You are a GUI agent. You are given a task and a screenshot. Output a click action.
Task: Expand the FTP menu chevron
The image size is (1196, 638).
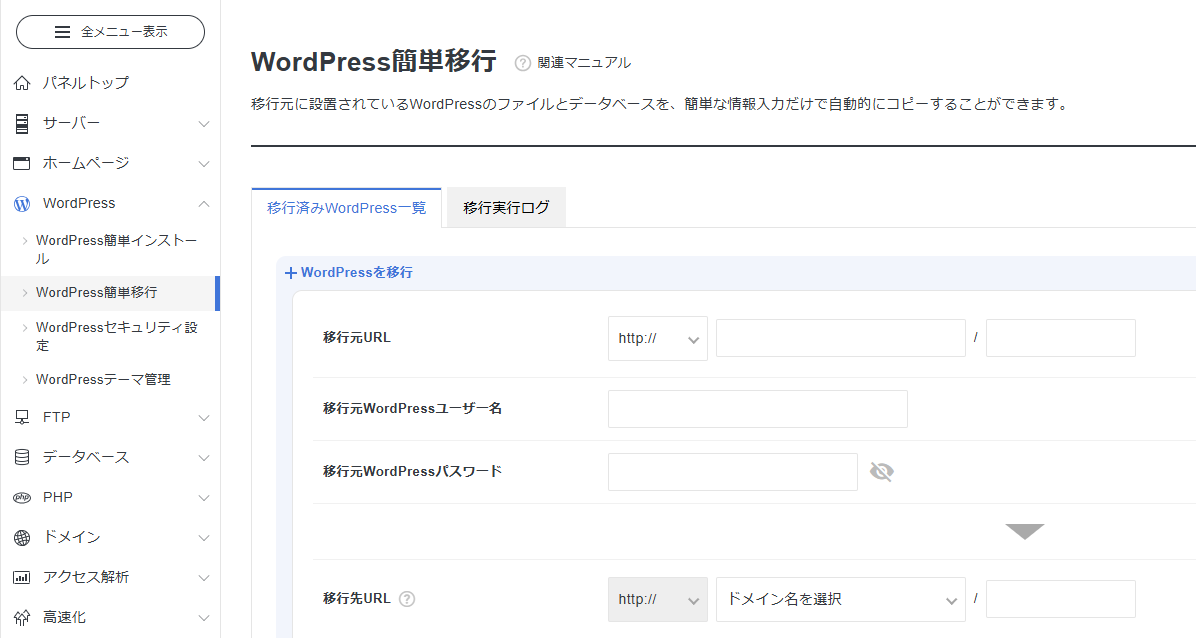(x=204, y=417)
